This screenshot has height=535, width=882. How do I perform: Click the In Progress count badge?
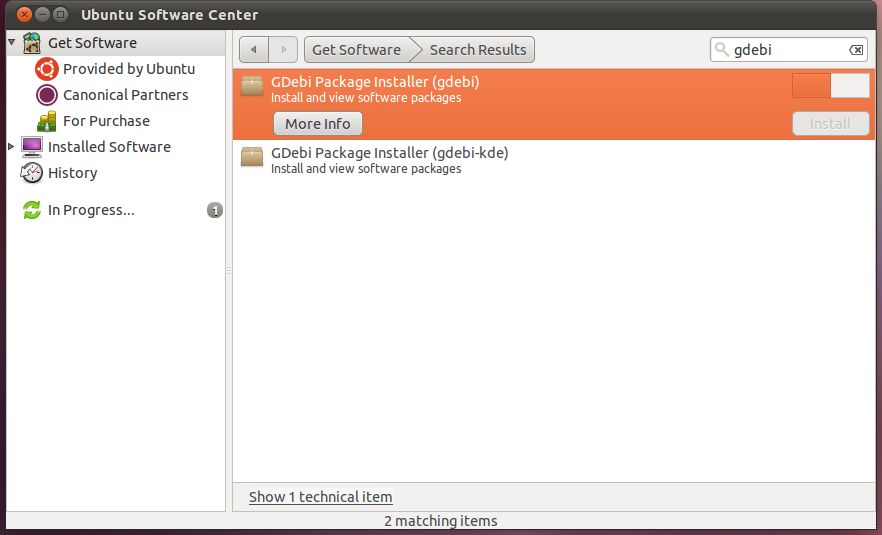tap(215, 210)
